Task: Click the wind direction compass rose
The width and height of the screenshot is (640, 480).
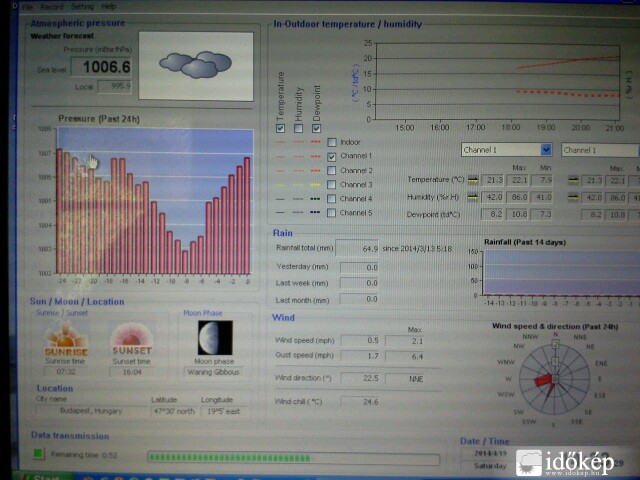Action: (x=545, y=379)
